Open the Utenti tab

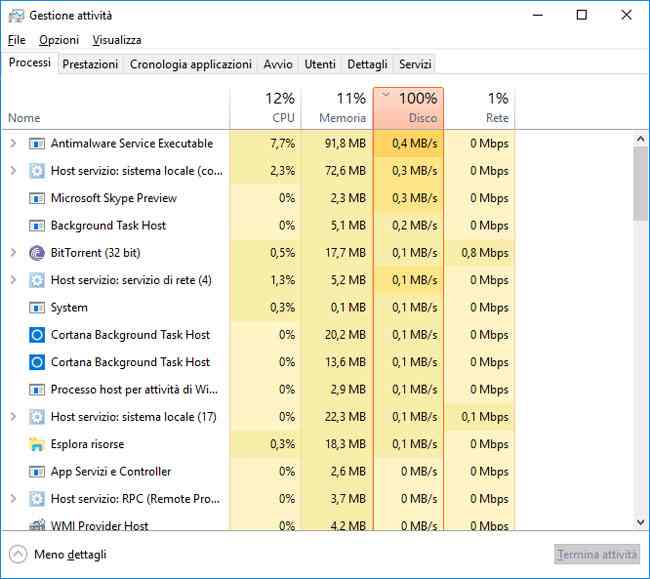[x=320, y=65]
